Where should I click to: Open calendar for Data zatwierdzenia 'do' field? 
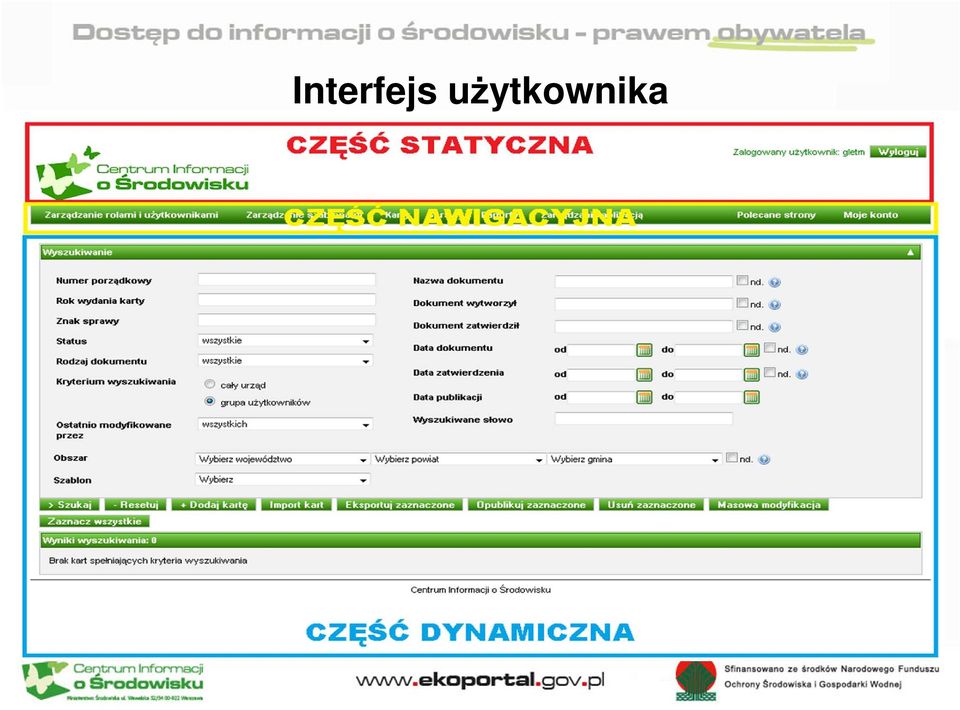pyautogui.click(x=751, y=375)
